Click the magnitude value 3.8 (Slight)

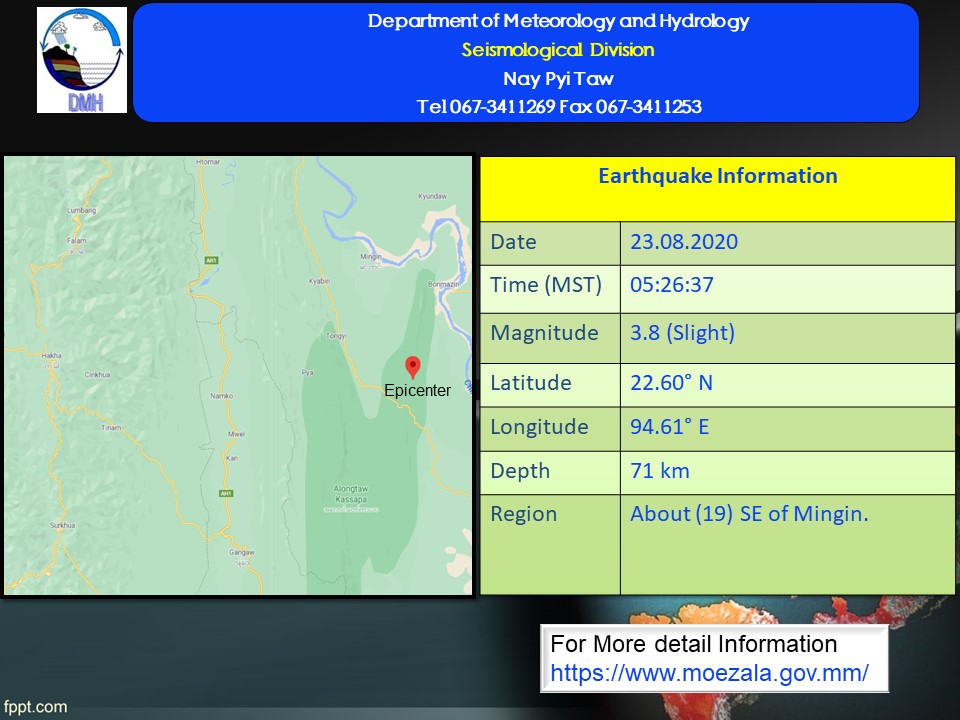point(682,333)
